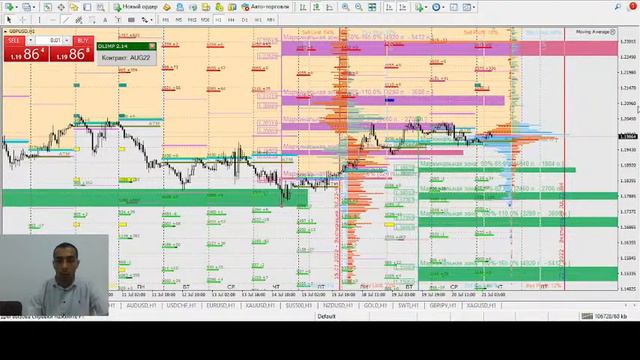The image size is (640, 360).
Task: Open the GOLD,H1 chart tab
Action: [375, 305]
